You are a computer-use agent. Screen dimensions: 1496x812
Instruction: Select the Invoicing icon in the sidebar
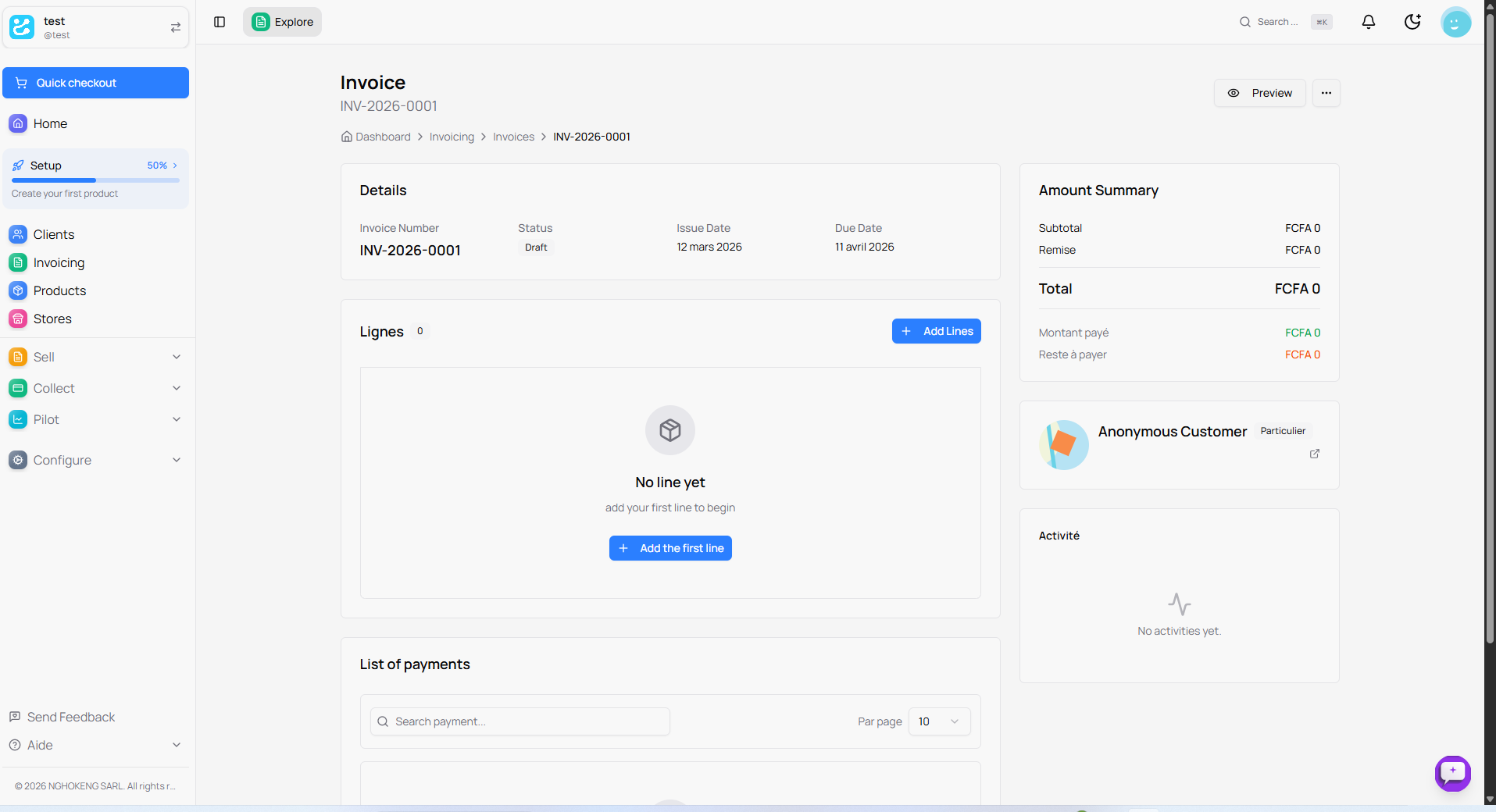coord(18,262)
